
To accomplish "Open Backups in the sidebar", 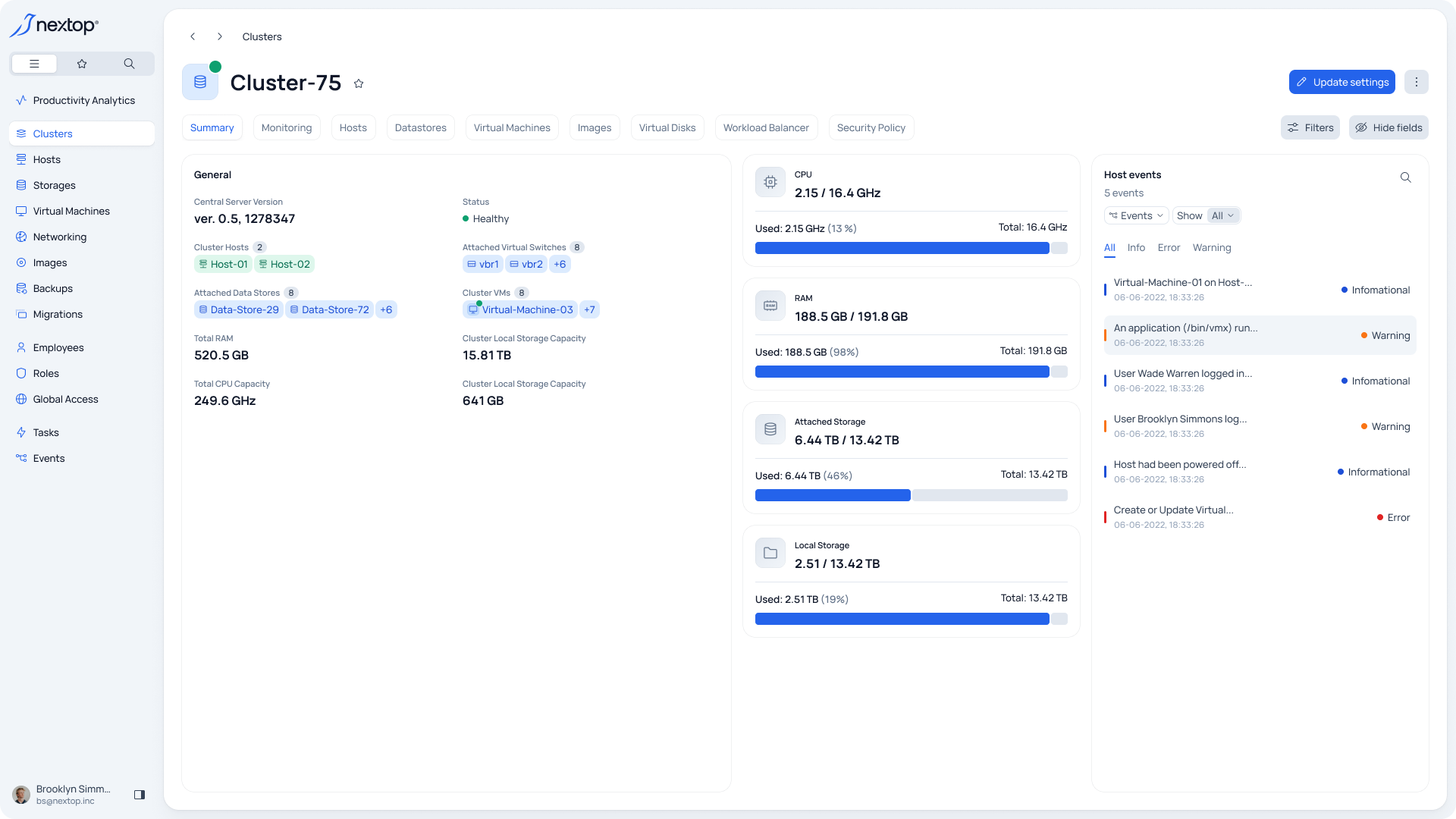I will (x=82, y=288).
